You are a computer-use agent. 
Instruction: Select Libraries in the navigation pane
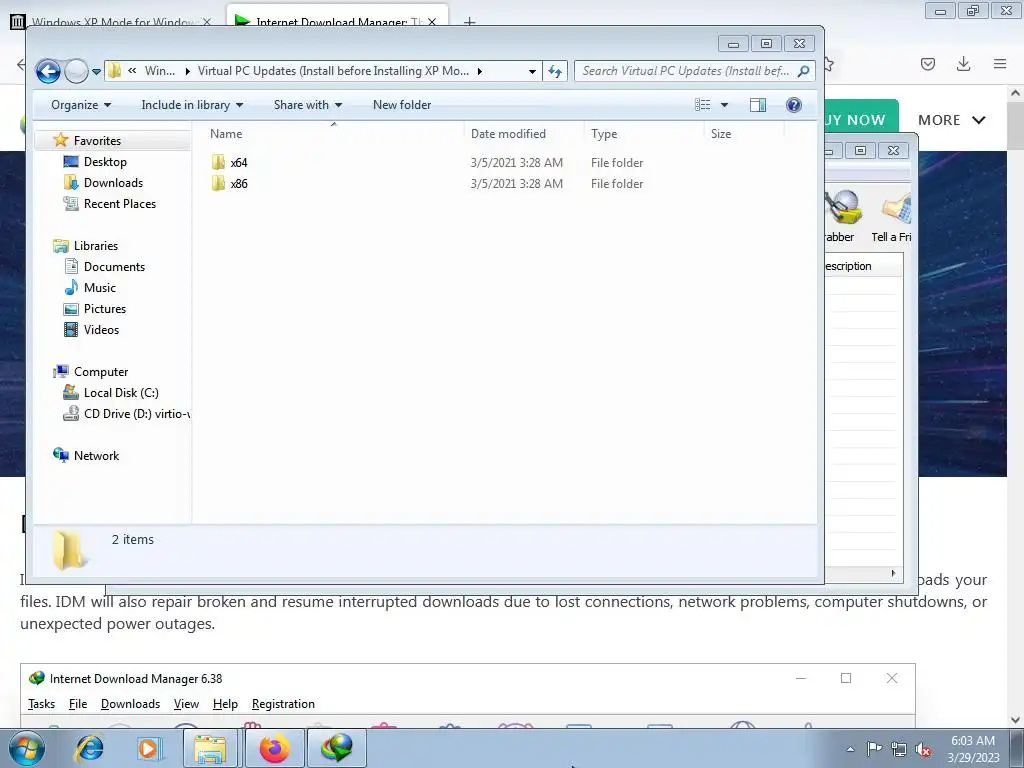[95, 246]
